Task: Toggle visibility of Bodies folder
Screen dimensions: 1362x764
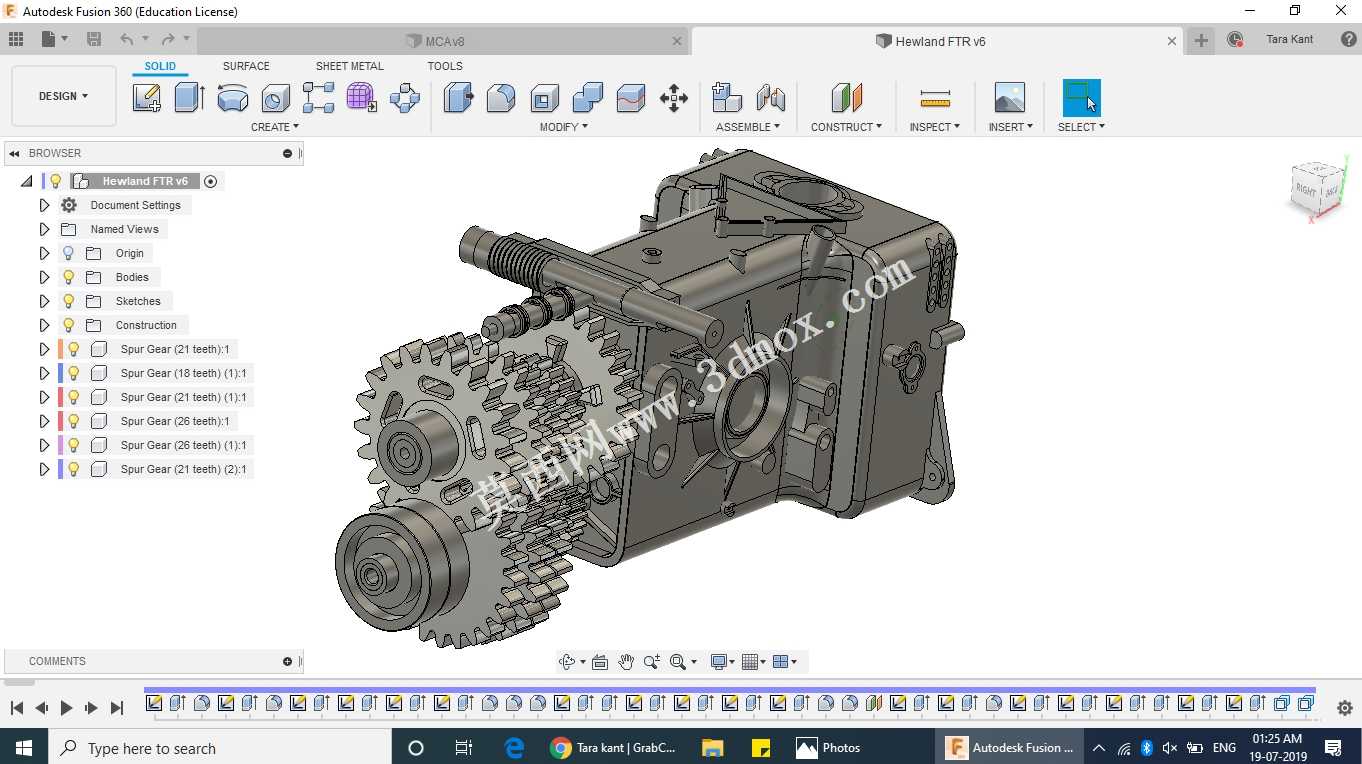Action: [x=68, y=277]
